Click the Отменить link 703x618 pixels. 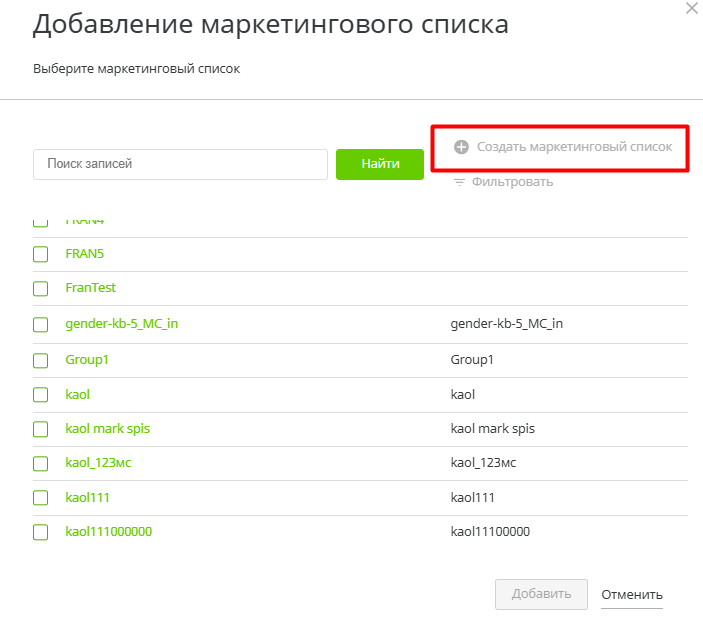tap(631, 595)
